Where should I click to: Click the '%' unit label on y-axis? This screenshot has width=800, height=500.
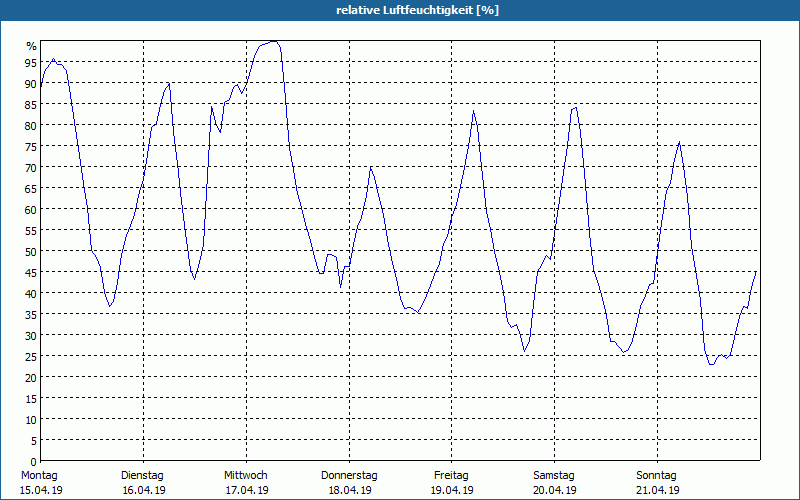tap(32, 46)
